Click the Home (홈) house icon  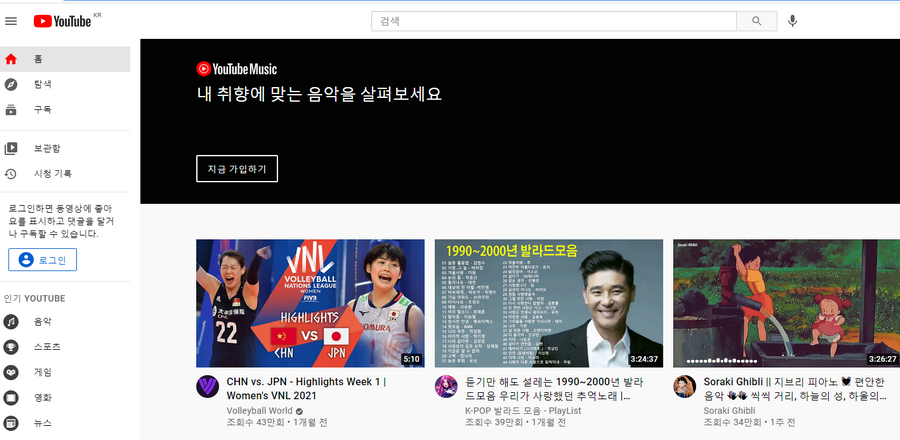(x=11, y=59)
